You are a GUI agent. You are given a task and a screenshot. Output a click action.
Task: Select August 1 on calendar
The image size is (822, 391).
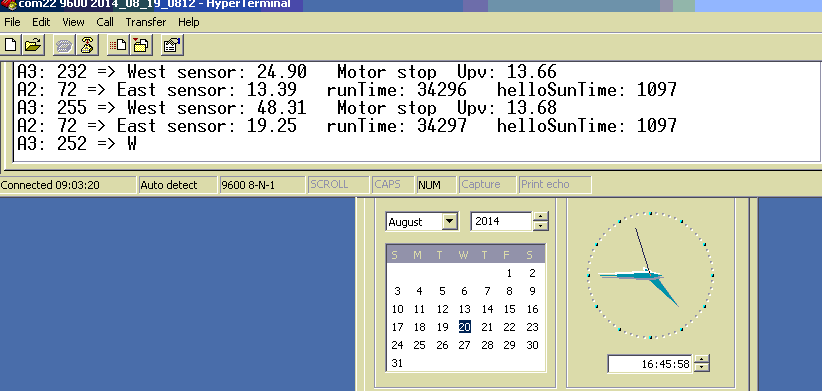pos(509,273)
